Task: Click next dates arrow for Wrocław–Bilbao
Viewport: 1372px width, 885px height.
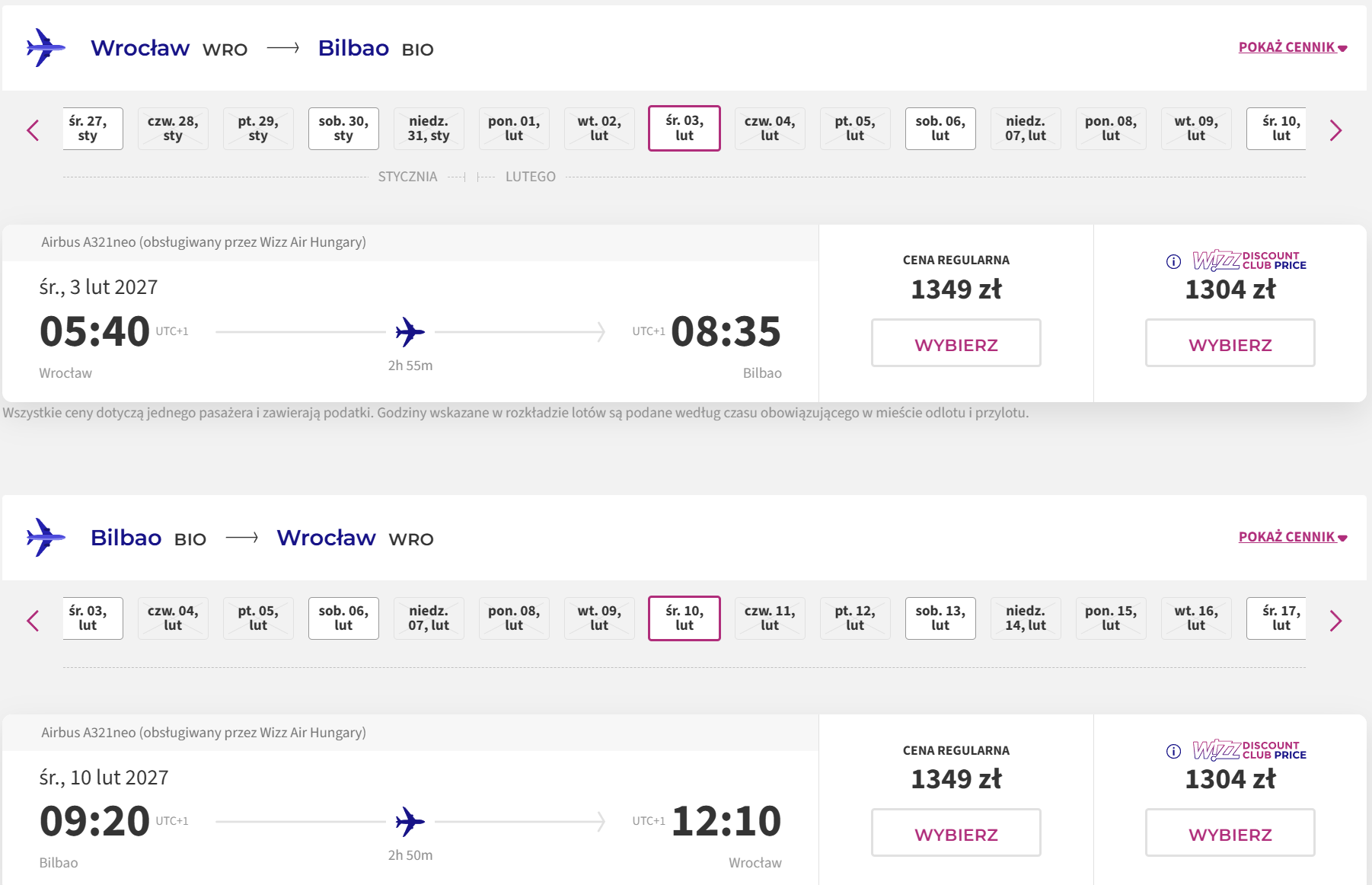Action: 1335,130
